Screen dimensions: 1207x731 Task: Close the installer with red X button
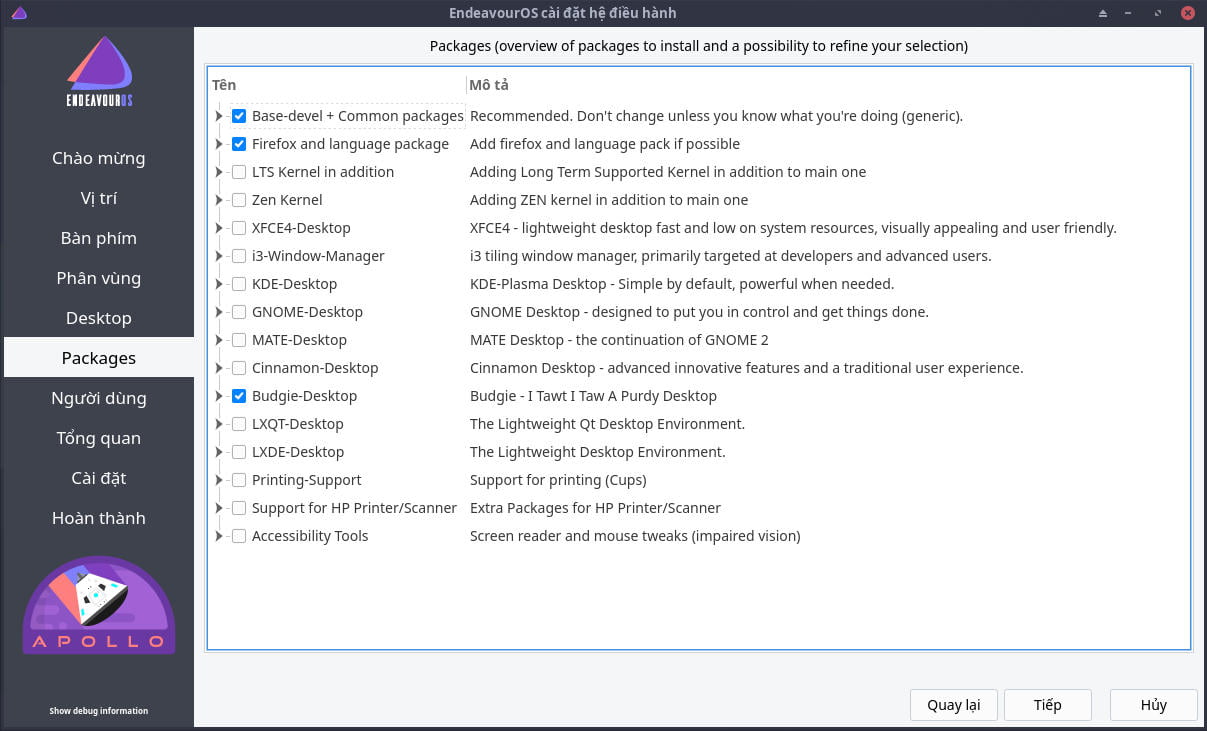point(1187,13)
